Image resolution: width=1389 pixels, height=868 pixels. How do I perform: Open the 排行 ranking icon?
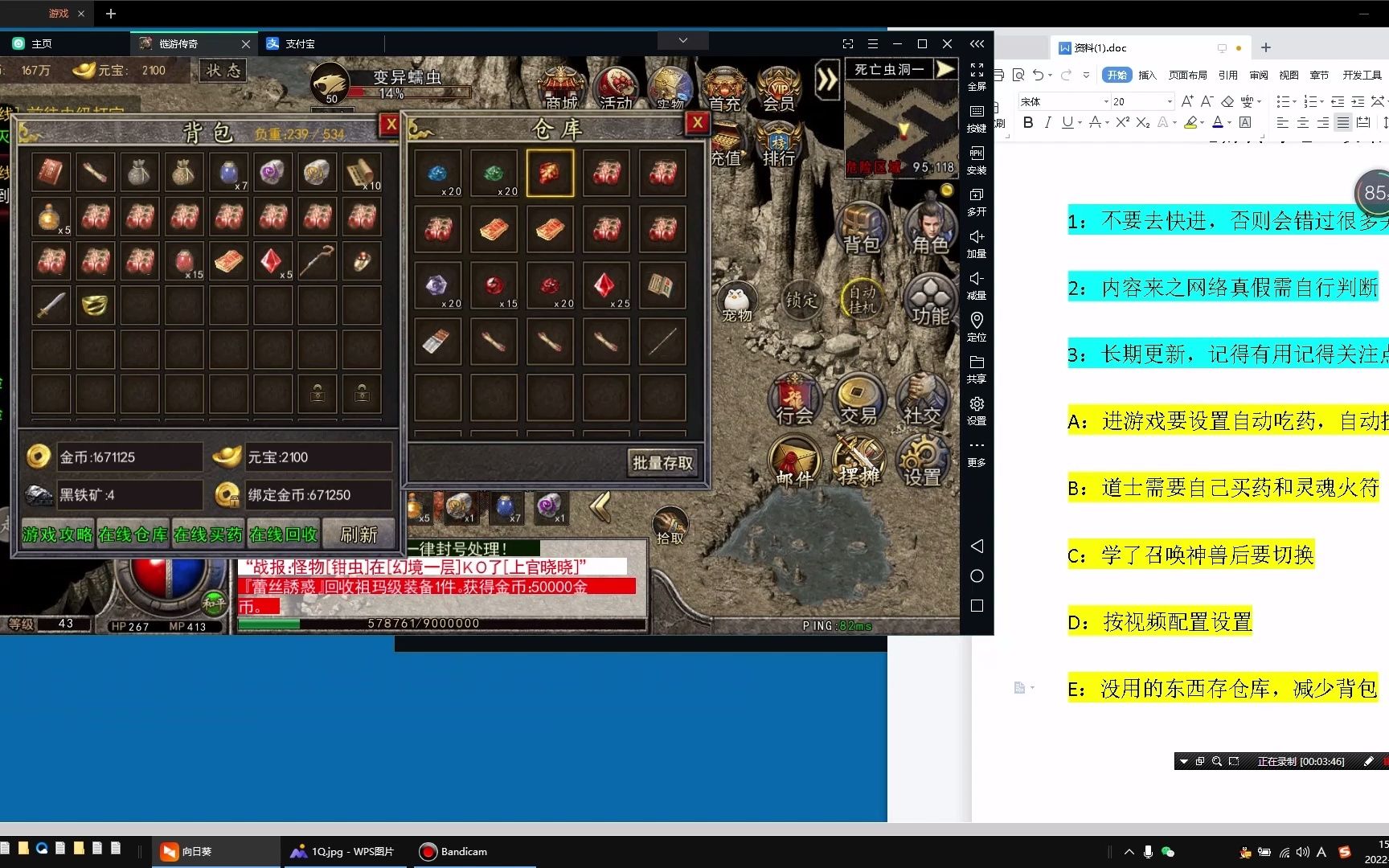[x=778, y=145]
